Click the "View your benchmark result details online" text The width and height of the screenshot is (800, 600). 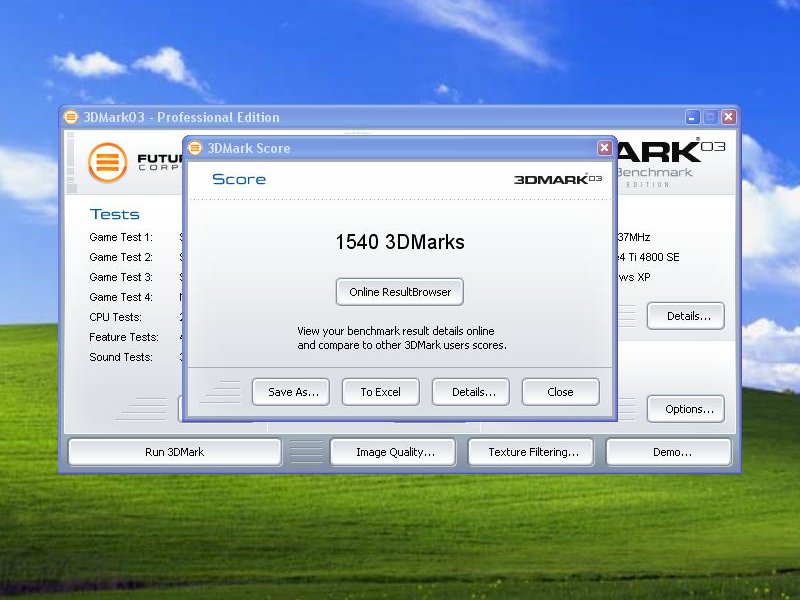[x=396, y=331]
